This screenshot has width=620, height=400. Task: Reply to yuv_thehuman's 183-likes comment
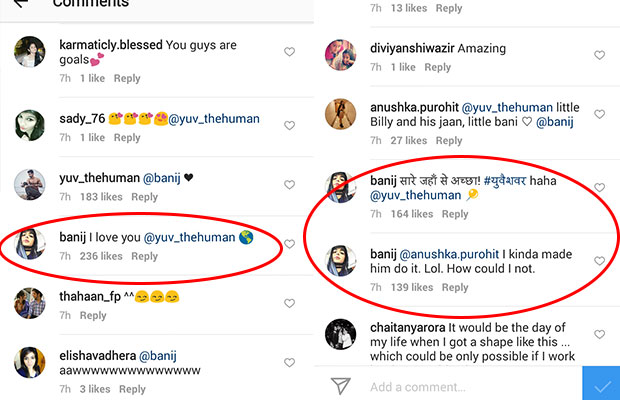(144, 197)
